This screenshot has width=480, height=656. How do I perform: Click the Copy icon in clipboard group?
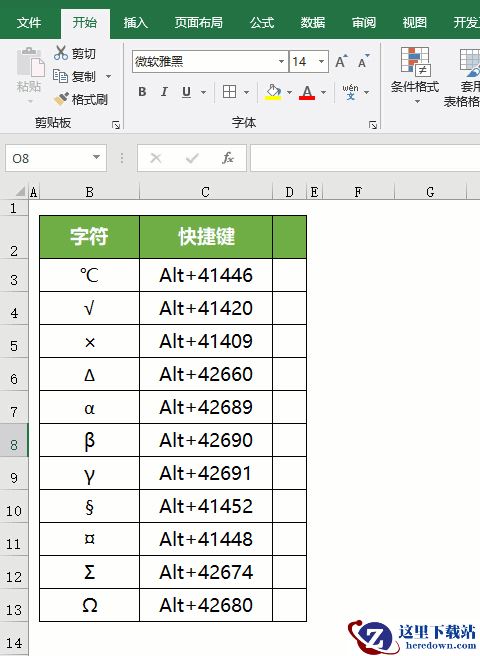pyautogui.click(x=61, y=76)
